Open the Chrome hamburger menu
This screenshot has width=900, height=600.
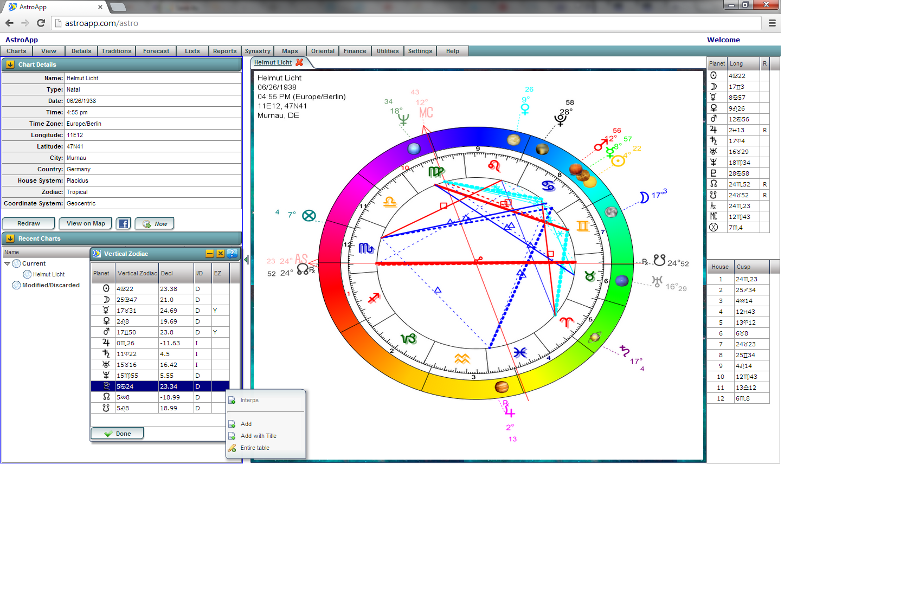pyautogui.click(x=772, y=22)
